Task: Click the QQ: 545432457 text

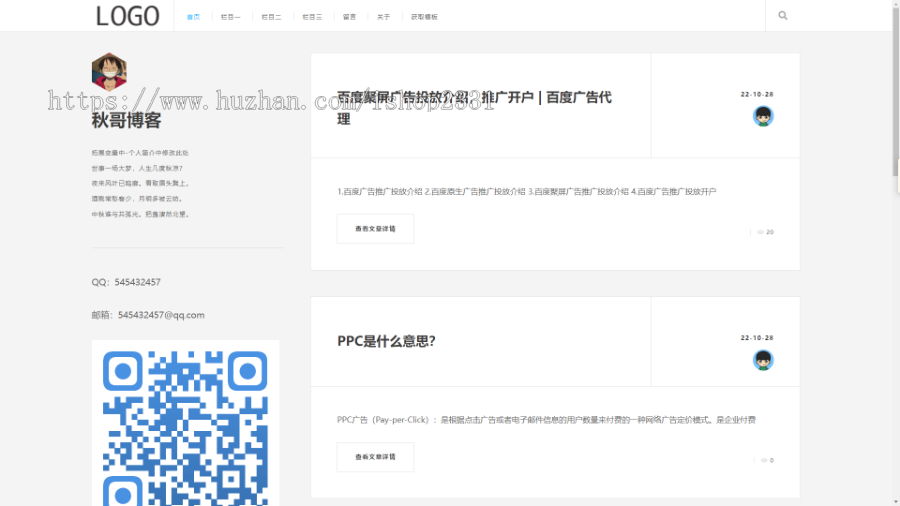Action: pyautogui.click(x=126, y=282)
